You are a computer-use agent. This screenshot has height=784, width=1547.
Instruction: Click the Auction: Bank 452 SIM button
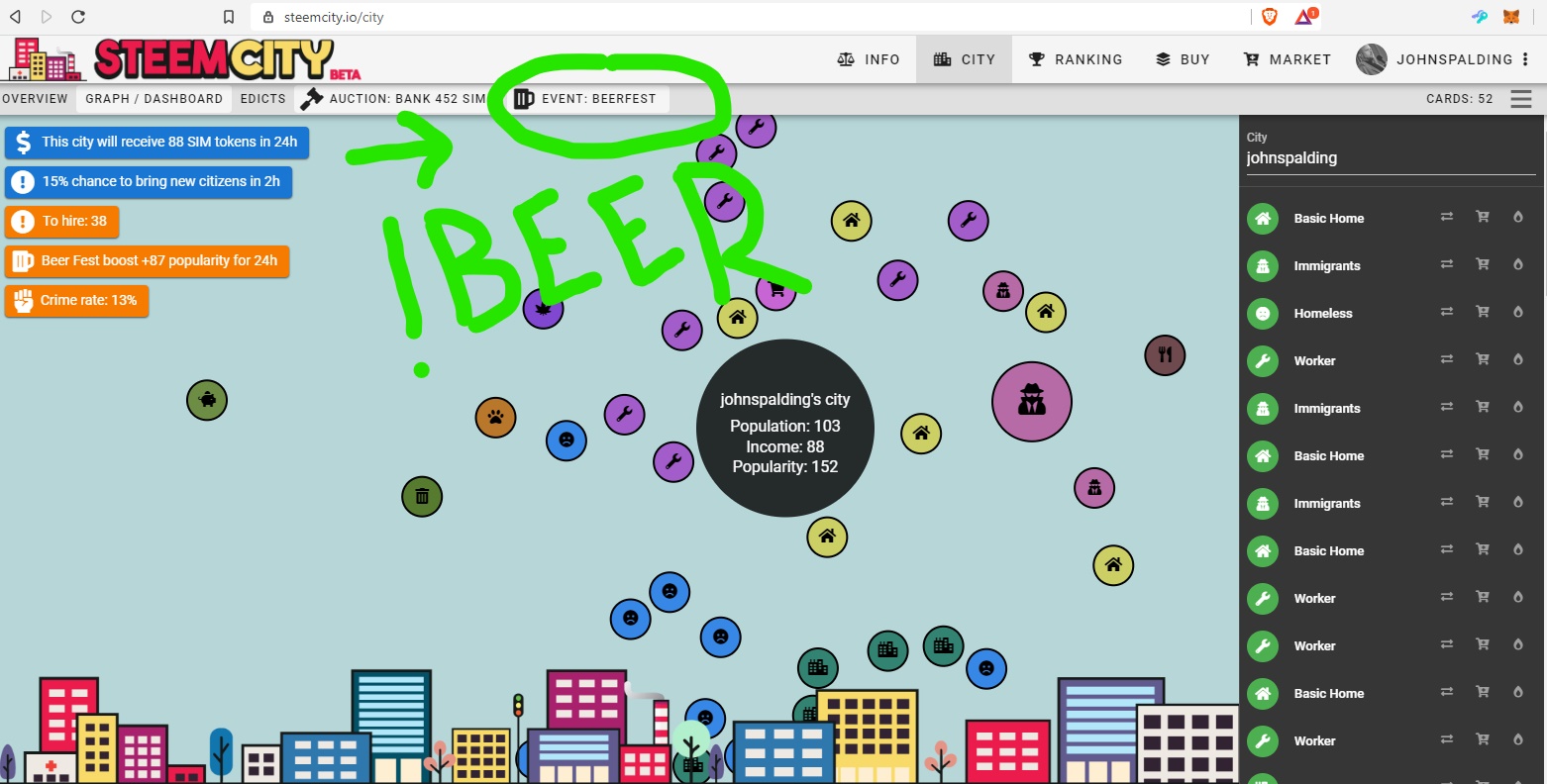[x=394, y=99]
